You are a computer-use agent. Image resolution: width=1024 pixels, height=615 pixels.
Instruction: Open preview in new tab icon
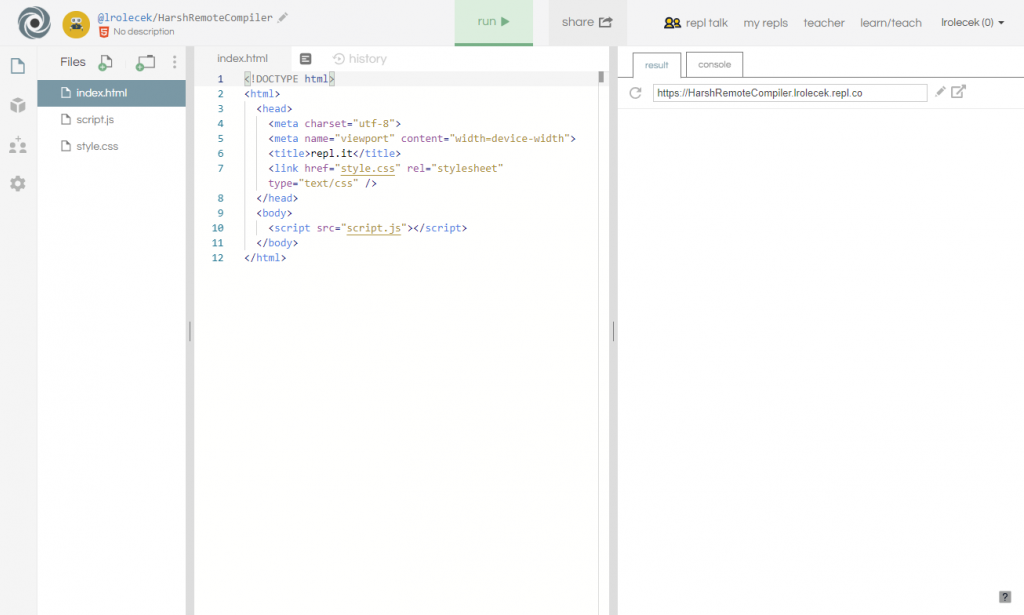pyautogui.click(x=958, y=92)
